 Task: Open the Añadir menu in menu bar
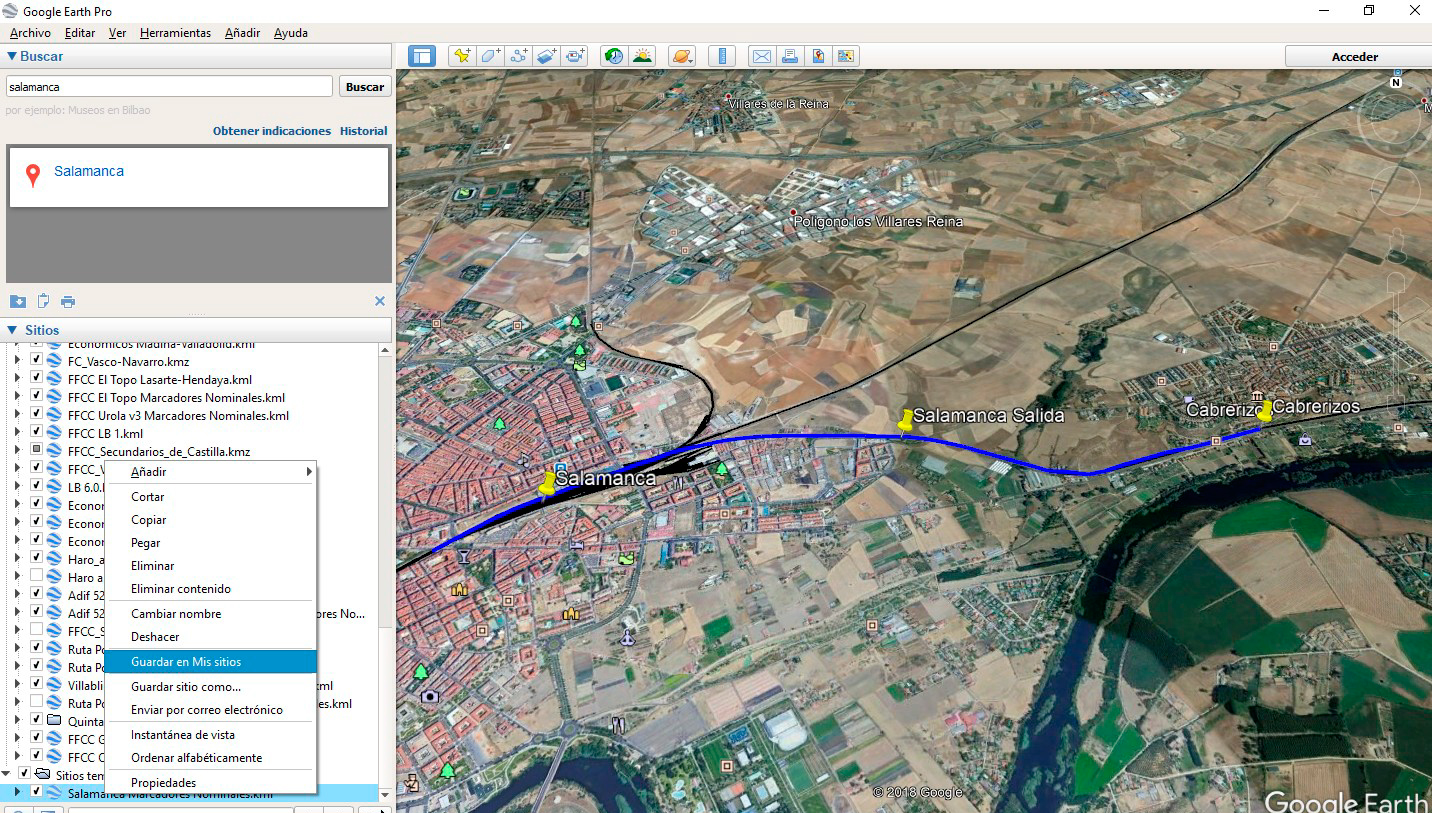point(242,33)
